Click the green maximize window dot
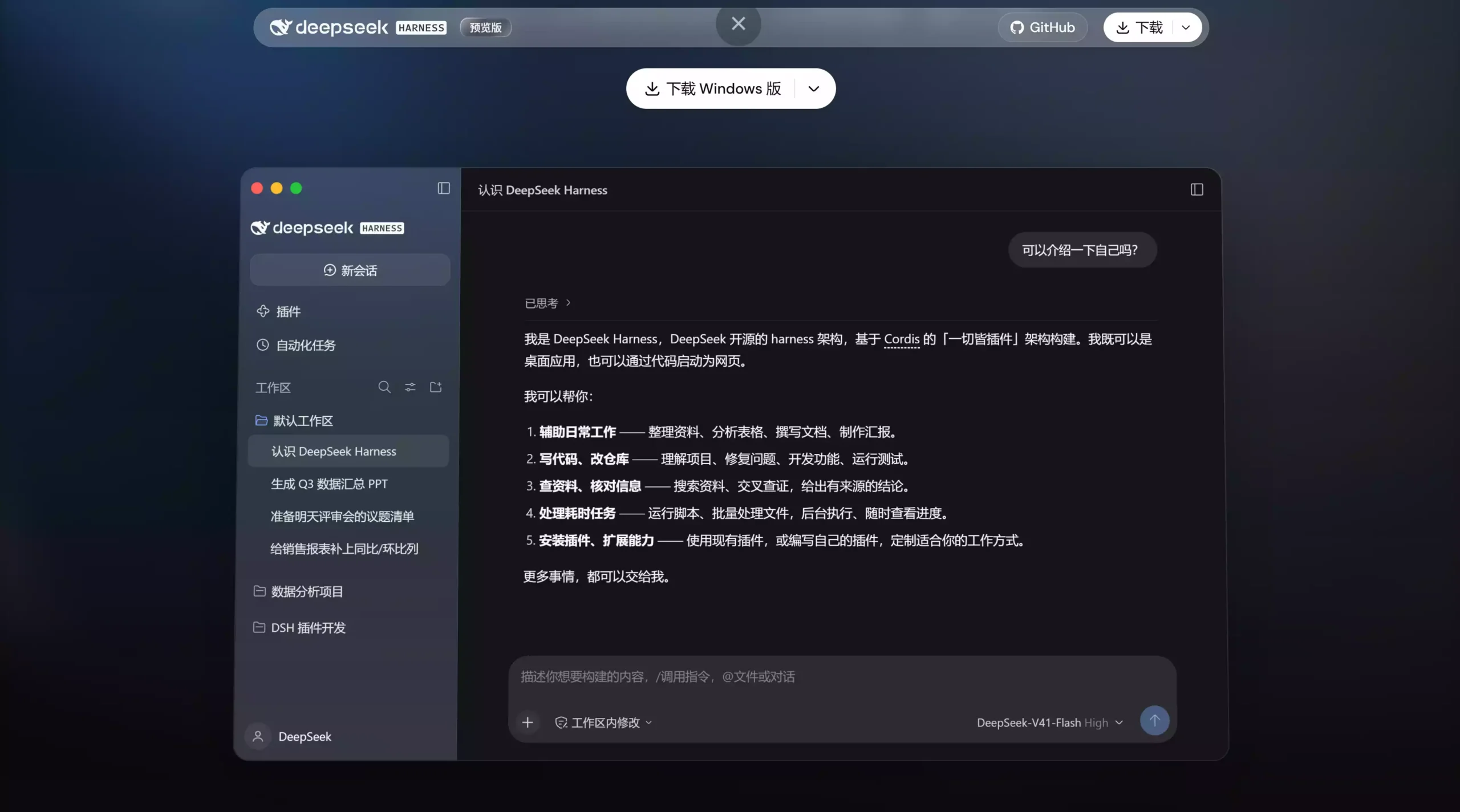This screenshot has height=812, width=1460. pos(296,188)
